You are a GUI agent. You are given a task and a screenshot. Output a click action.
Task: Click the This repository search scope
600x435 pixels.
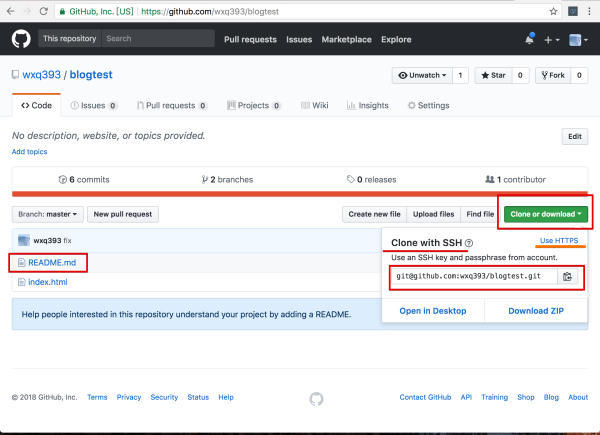(70, 39)
